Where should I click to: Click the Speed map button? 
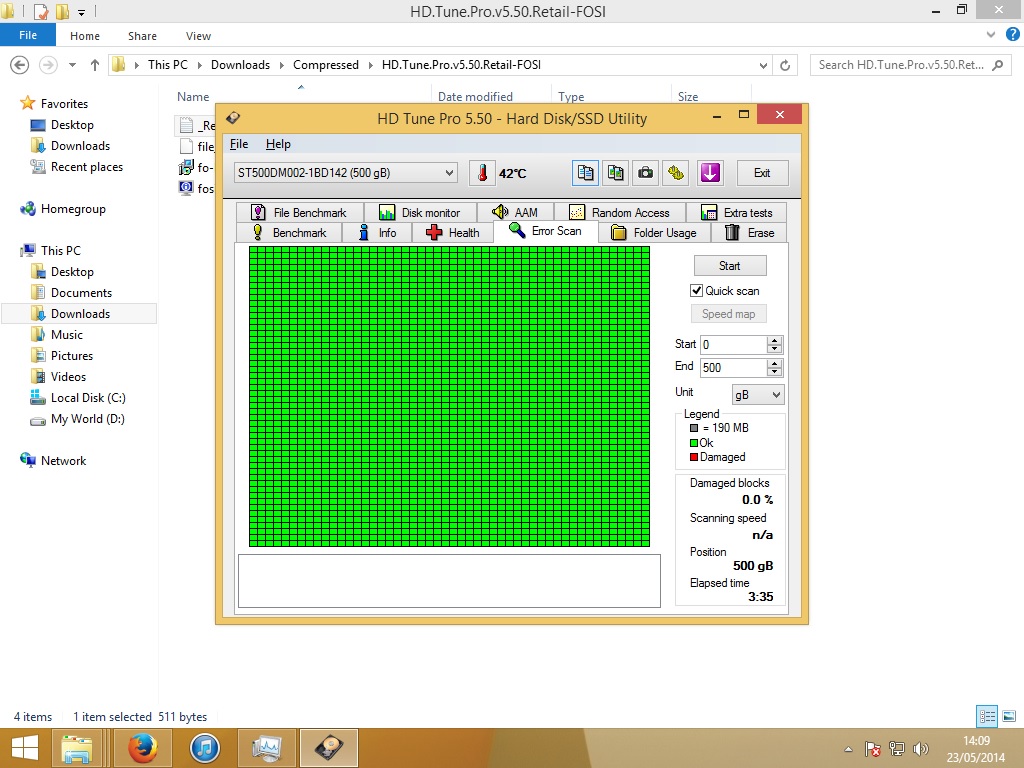(728, 314)
